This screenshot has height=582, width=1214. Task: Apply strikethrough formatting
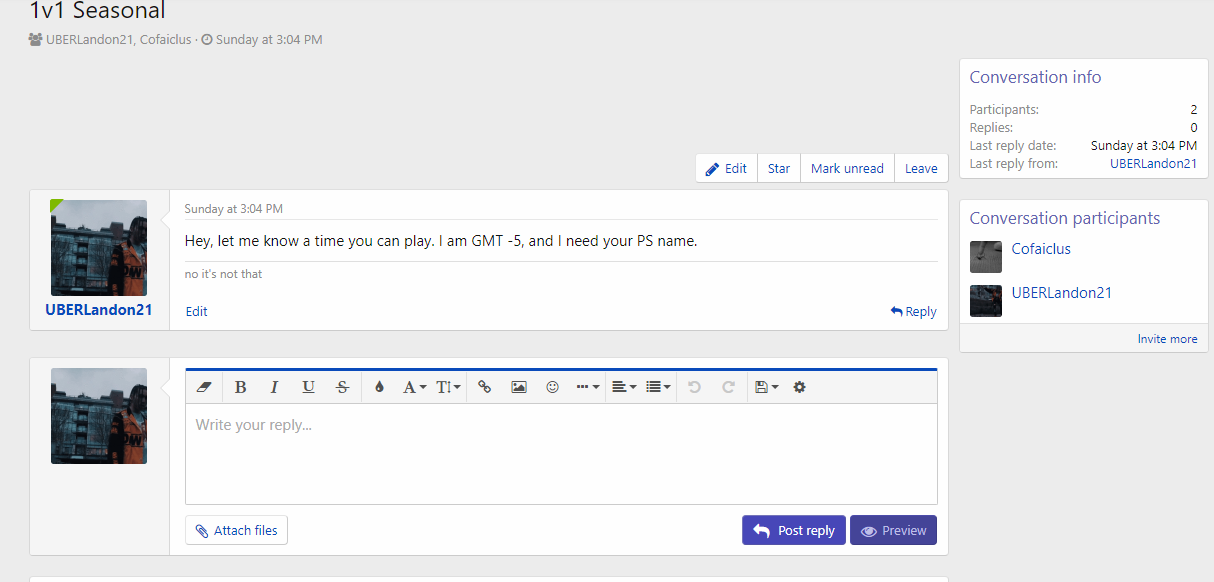click(342, 387)
